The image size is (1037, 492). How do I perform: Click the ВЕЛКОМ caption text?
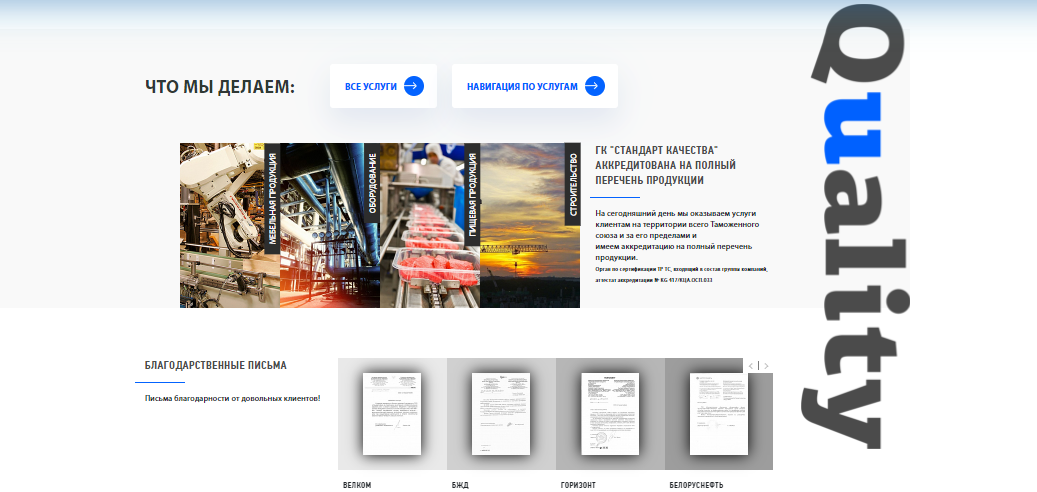(x=357, y=485)
